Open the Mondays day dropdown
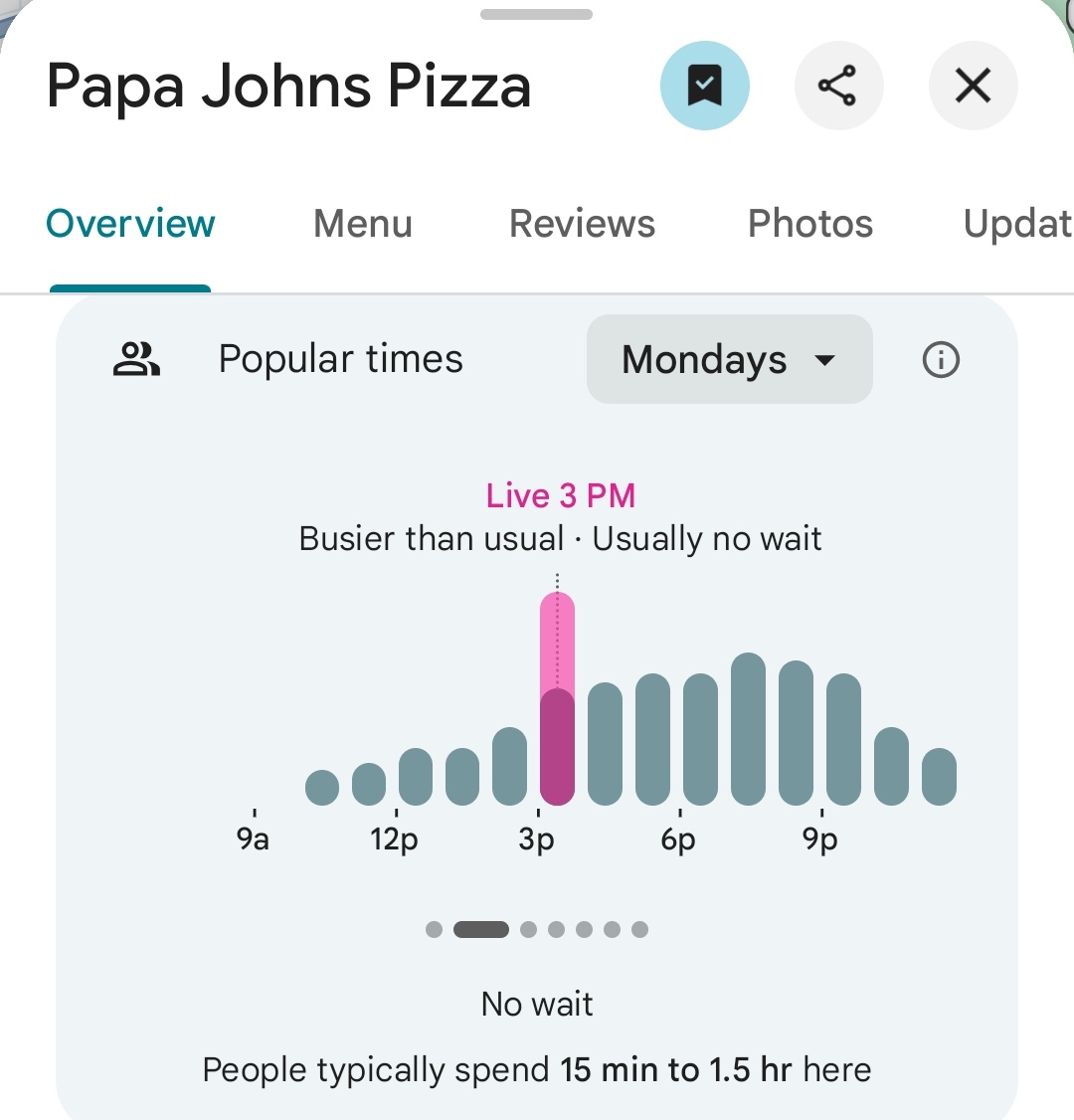 point(729,359)
